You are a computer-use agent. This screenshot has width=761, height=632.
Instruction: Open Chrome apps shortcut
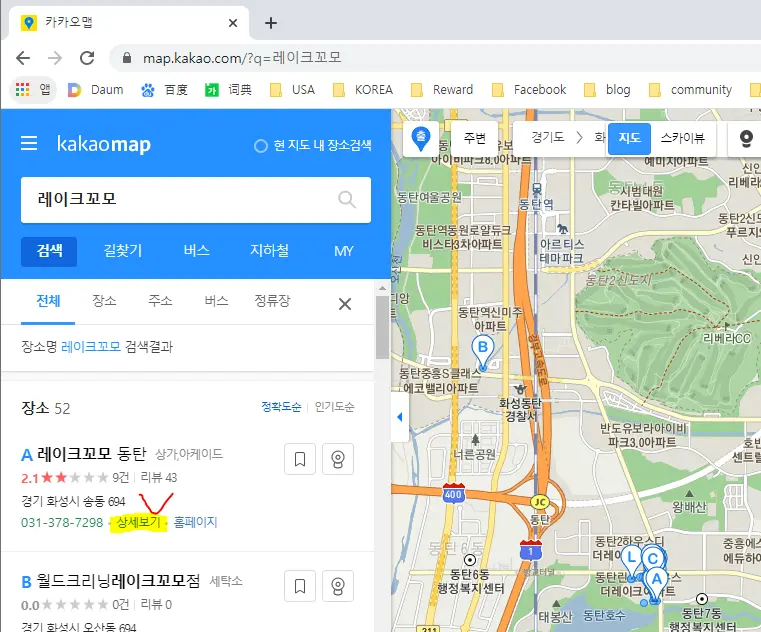tap(33, 89)
